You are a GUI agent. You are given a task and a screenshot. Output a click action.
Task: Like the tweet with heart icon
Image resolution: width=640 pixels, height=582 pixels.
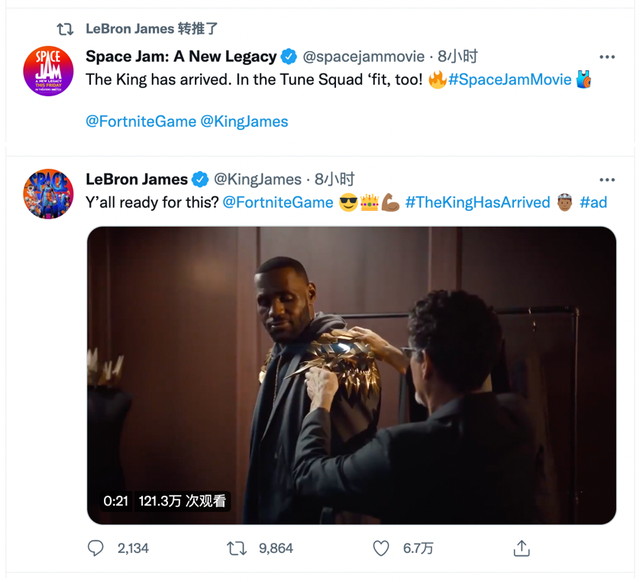tap(380, 548)
